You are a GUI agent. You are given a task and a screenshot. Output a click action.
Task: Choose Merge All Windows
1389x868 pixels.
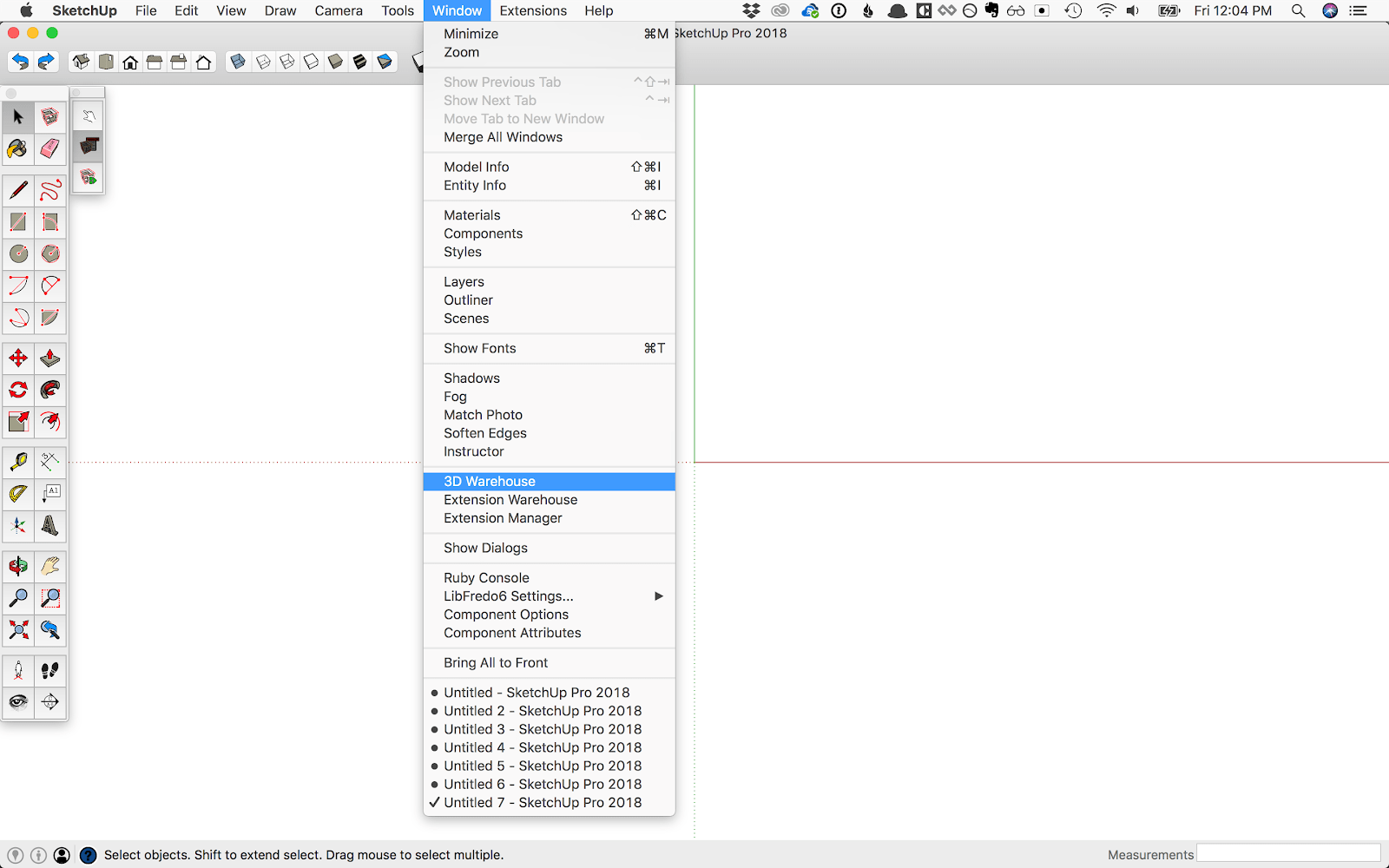pos(549,137)
